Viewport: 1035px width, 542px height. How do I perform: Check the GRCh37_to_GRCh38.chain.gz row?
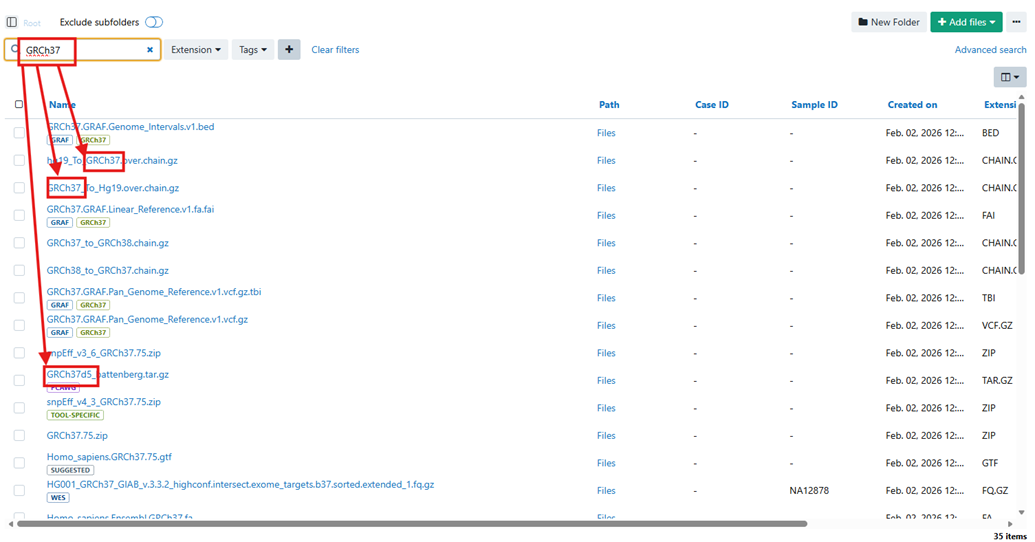pyautogui.click(x=19, y=243)
